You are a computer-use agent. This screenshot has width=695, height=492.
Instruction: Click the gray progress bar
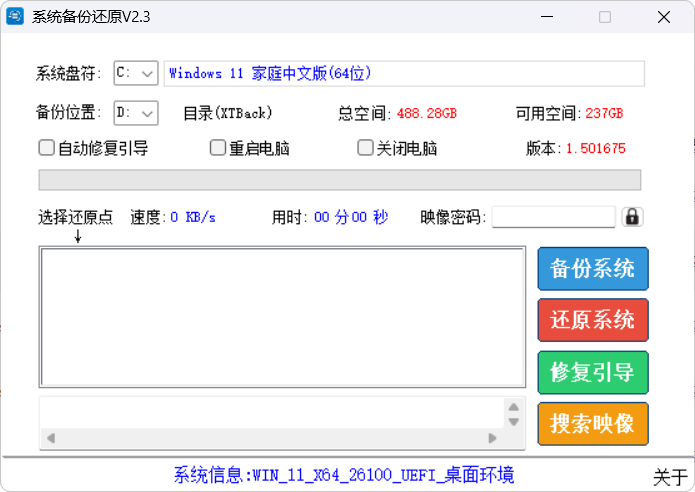340,180
